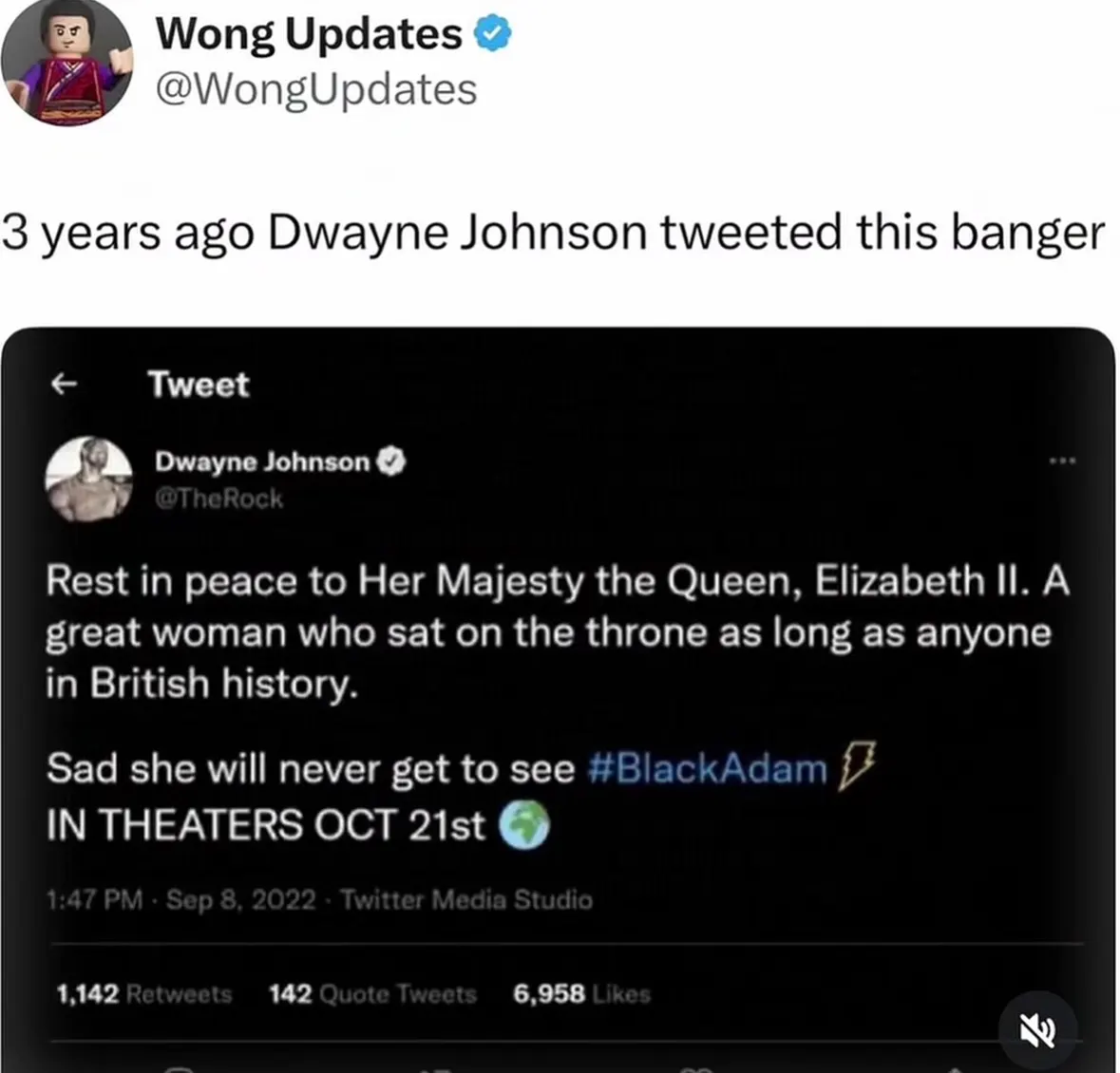1120x1073 pixels.
Task: Select the Dwayne Johnson display name
Action: (x=262, y=461)
